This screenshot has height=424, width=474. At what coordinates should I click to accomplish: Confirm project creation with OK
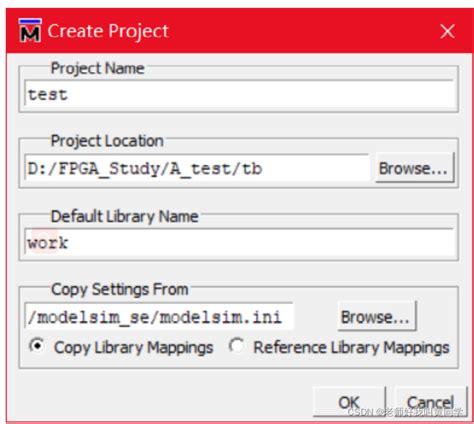pos(349,402)
